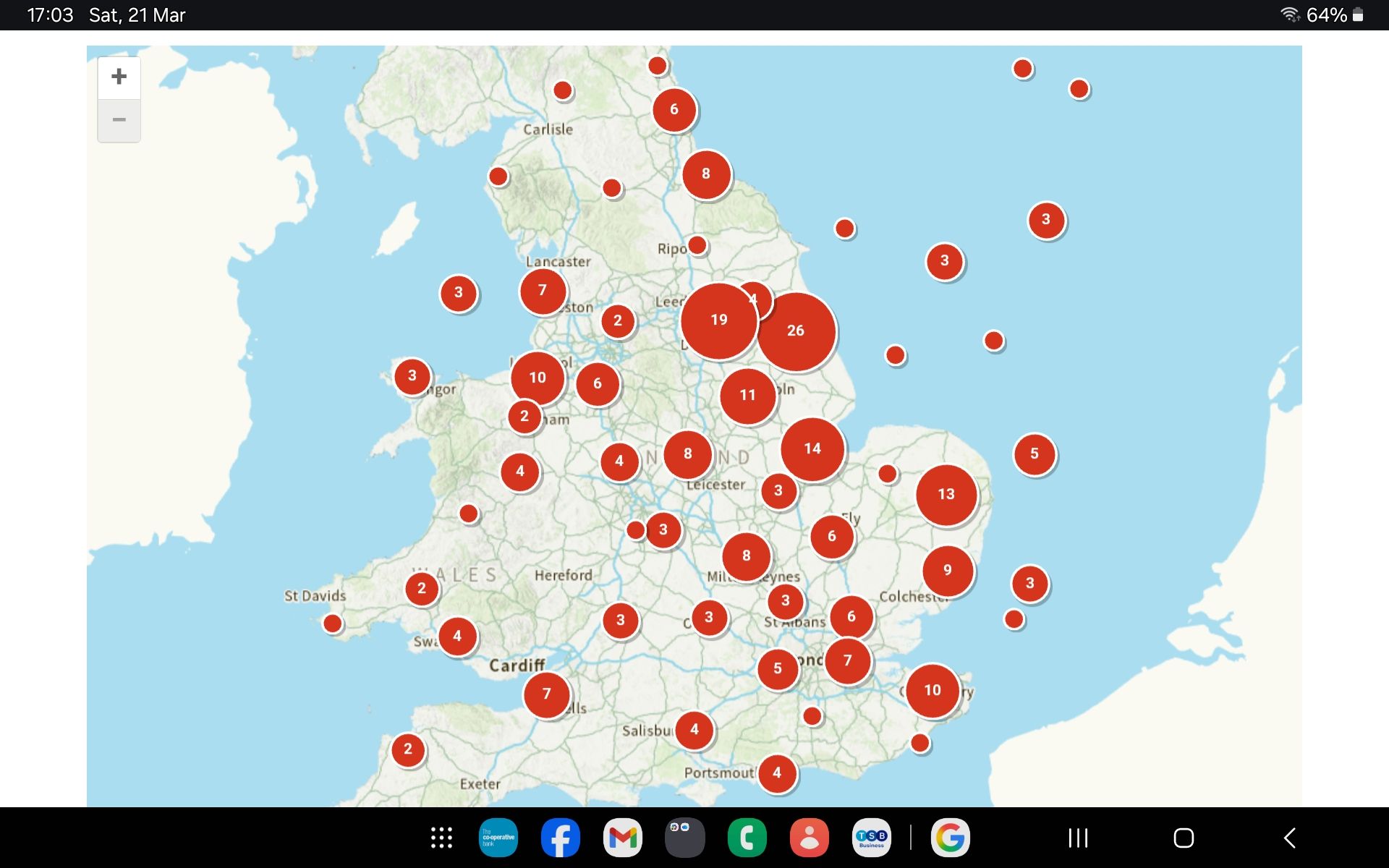Open the red contacts app icon
This screenshot has width=1389, height=868.
coord(810,838)
